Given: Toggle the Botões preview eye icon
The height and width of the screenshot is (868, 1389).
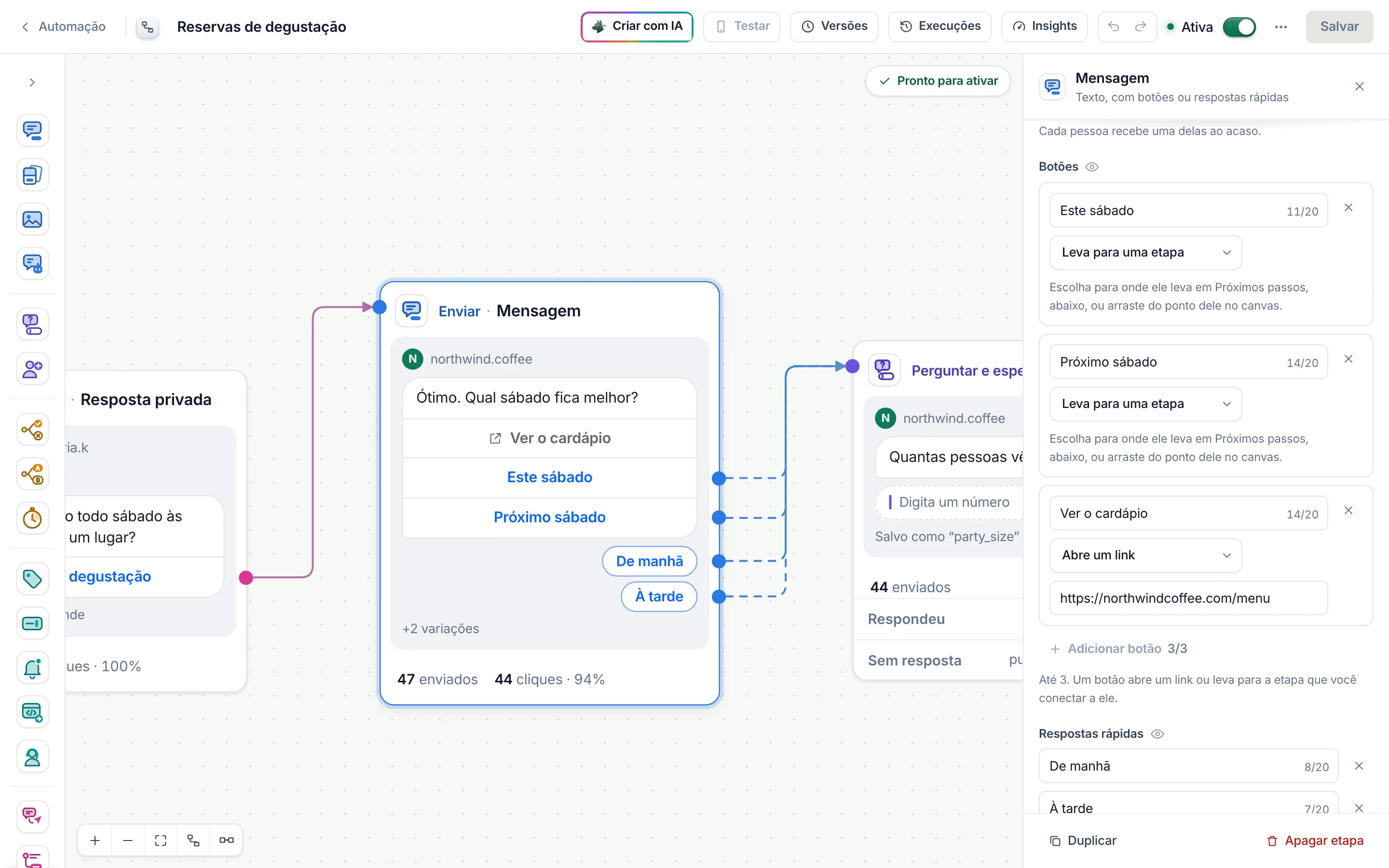Looking at the screenshot, I should pos(1092,166).
